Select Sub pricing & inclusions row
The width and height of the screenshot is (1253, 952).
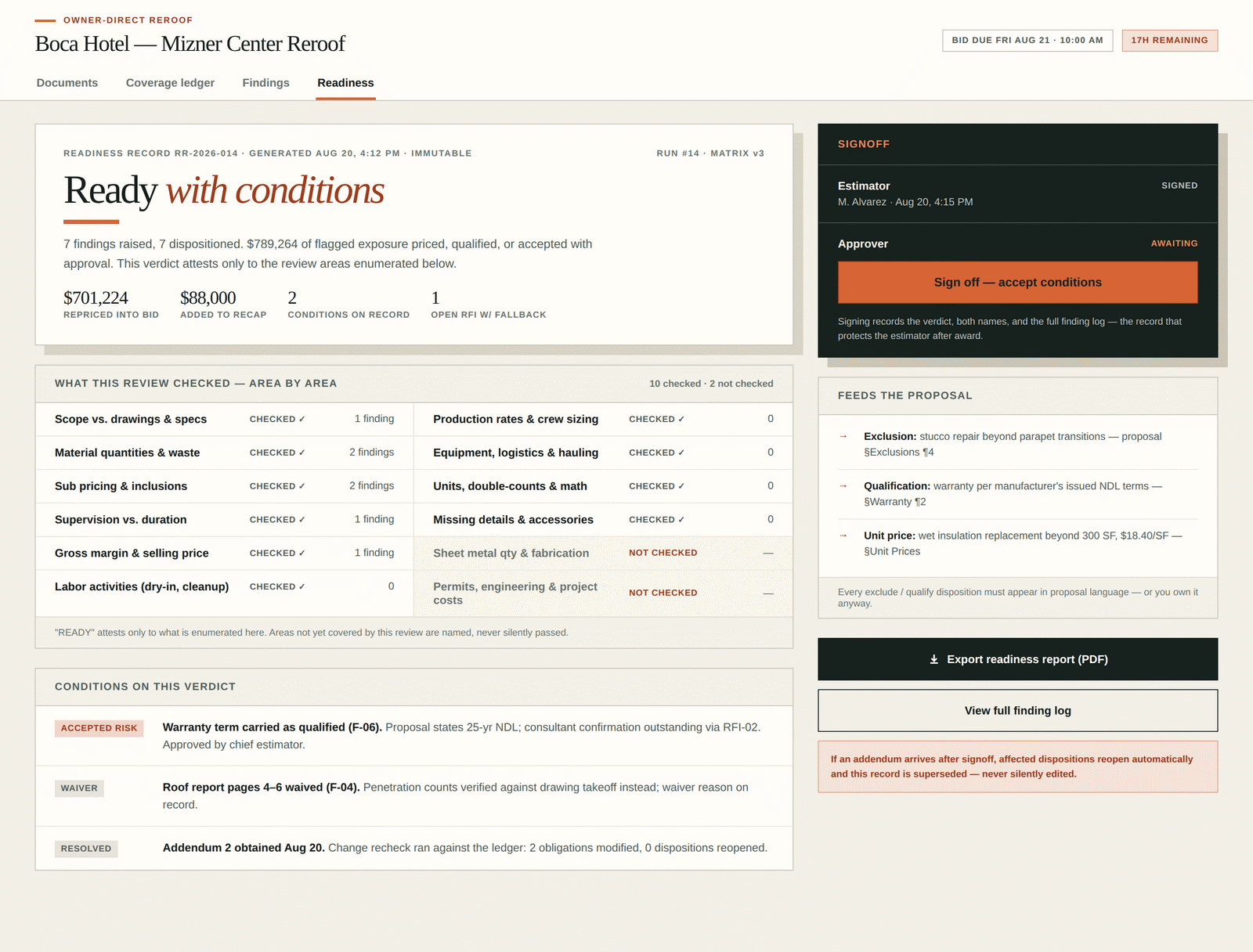click(x=225, y=486)
